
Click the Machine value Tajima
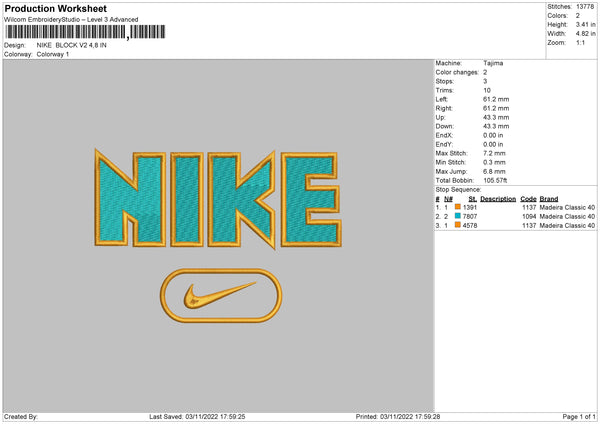[493, 62]
